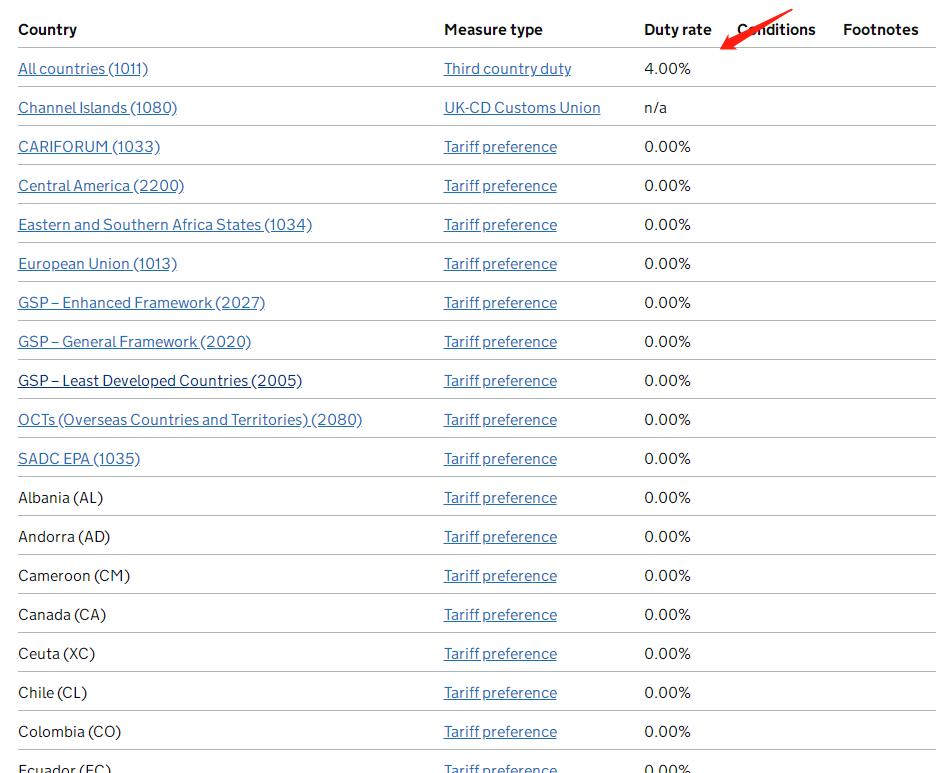Click the UK-CD Customs Union link
Image resolution: width=951 pixels, height=773 pixels.
(522, 107)
